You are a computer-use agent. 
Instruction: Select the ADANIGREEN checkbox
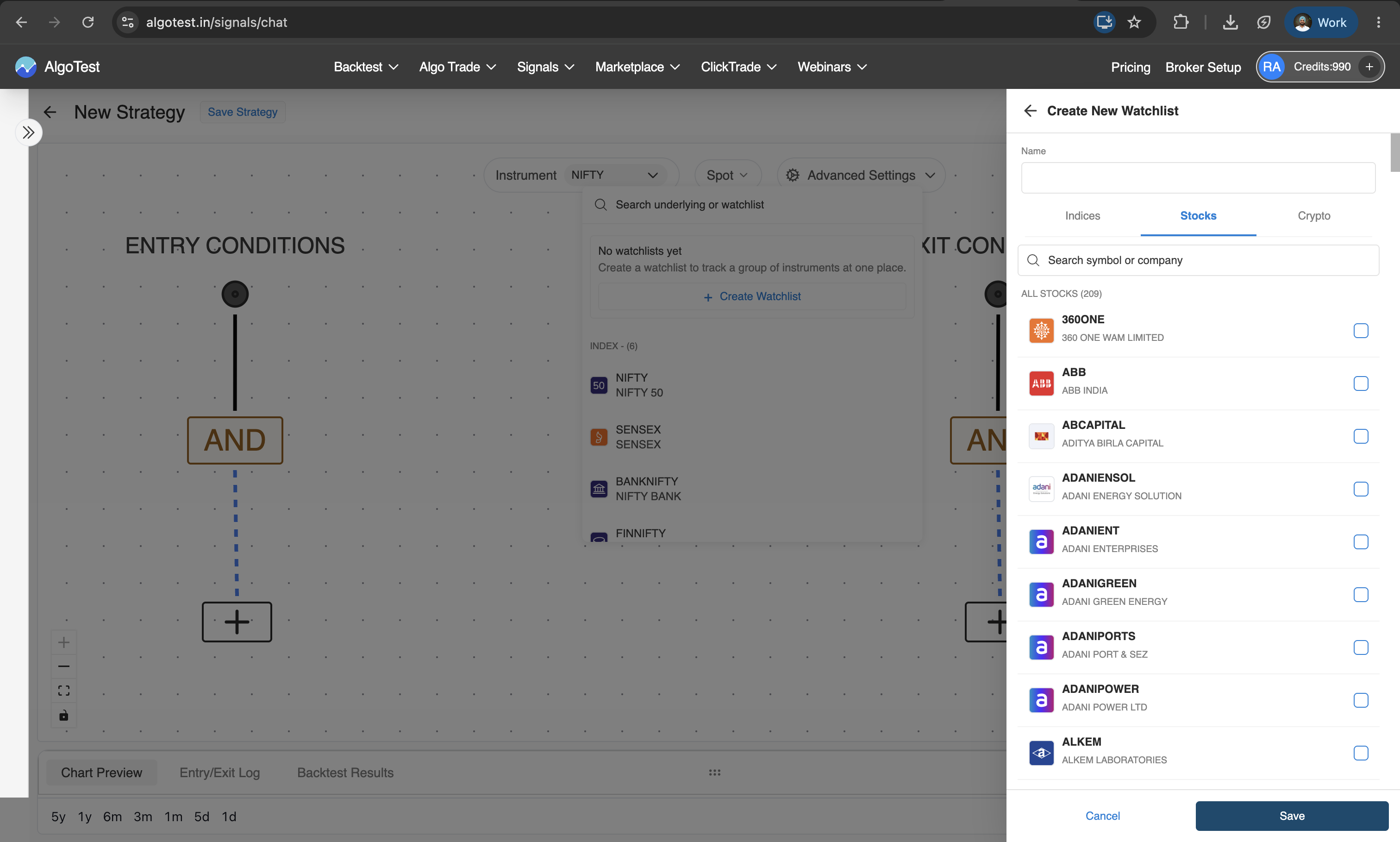coord(1361,594)
